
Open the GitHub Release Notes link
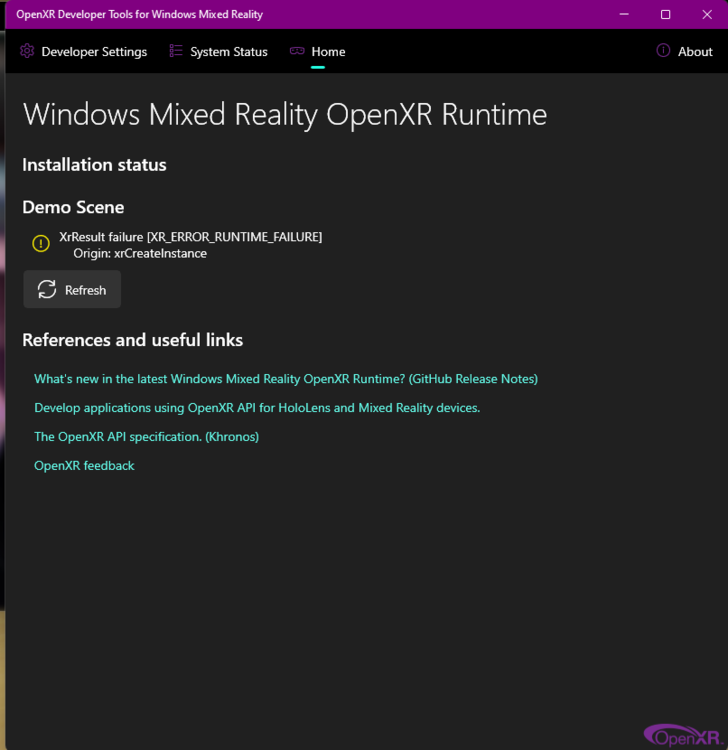click(x=286, y=379)
